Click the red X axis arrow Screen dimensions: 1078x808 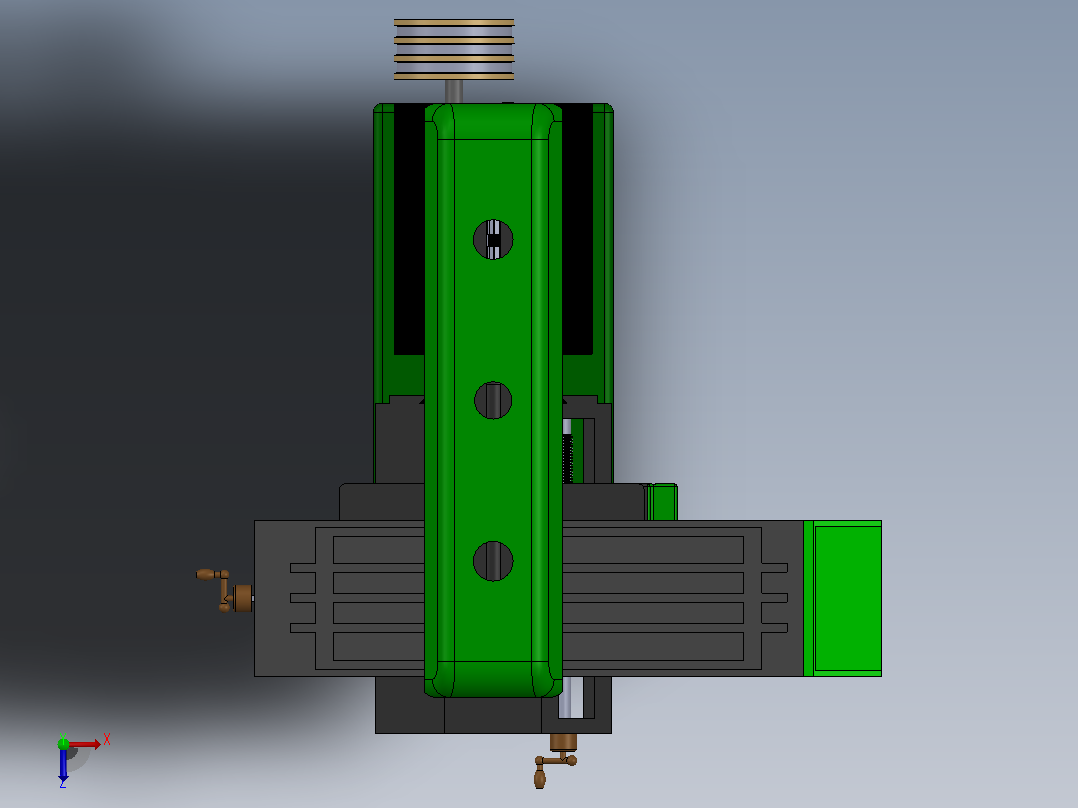(x=85, y=744)
